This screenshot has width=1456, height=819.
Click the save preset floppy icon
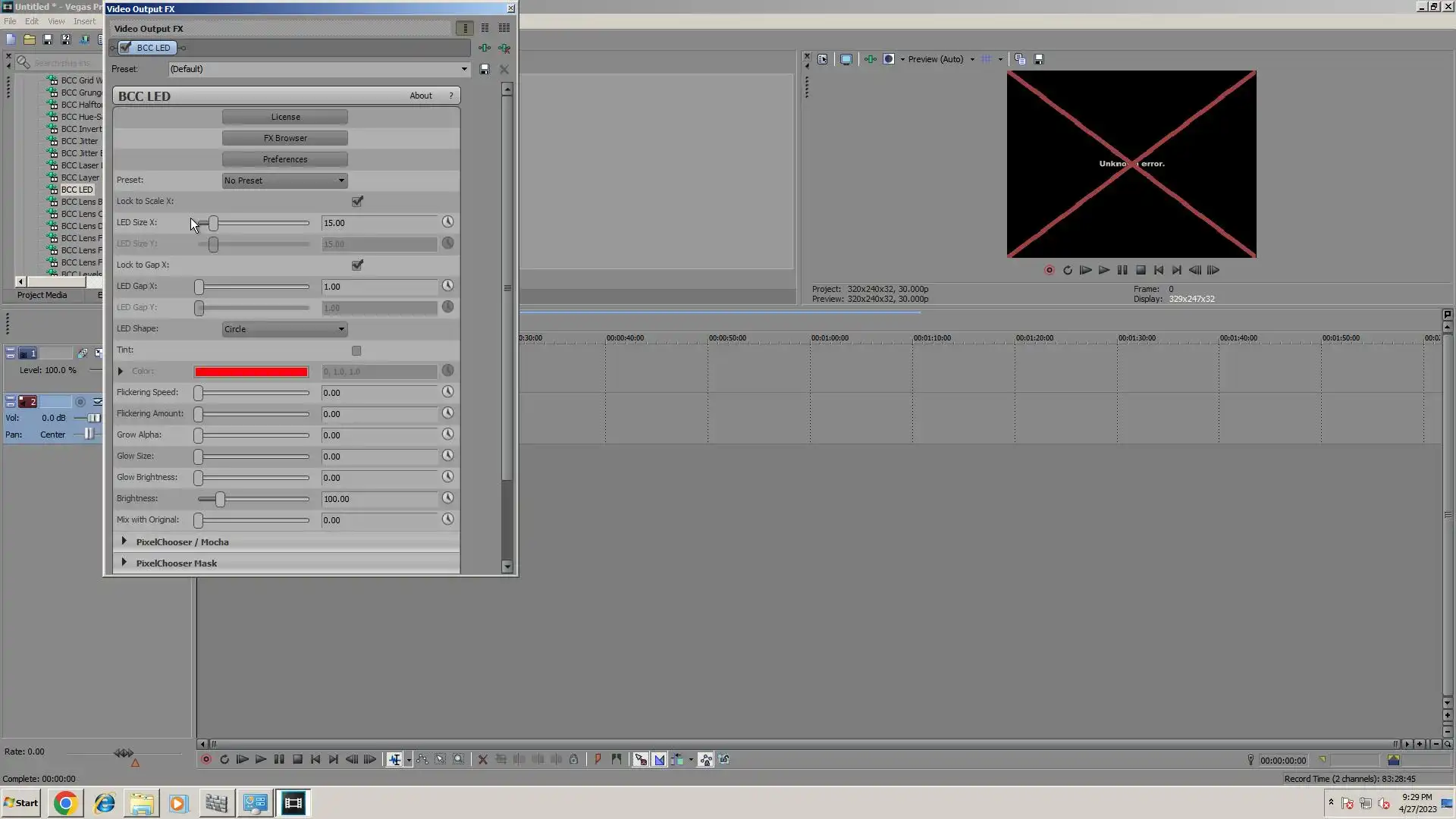485,69
